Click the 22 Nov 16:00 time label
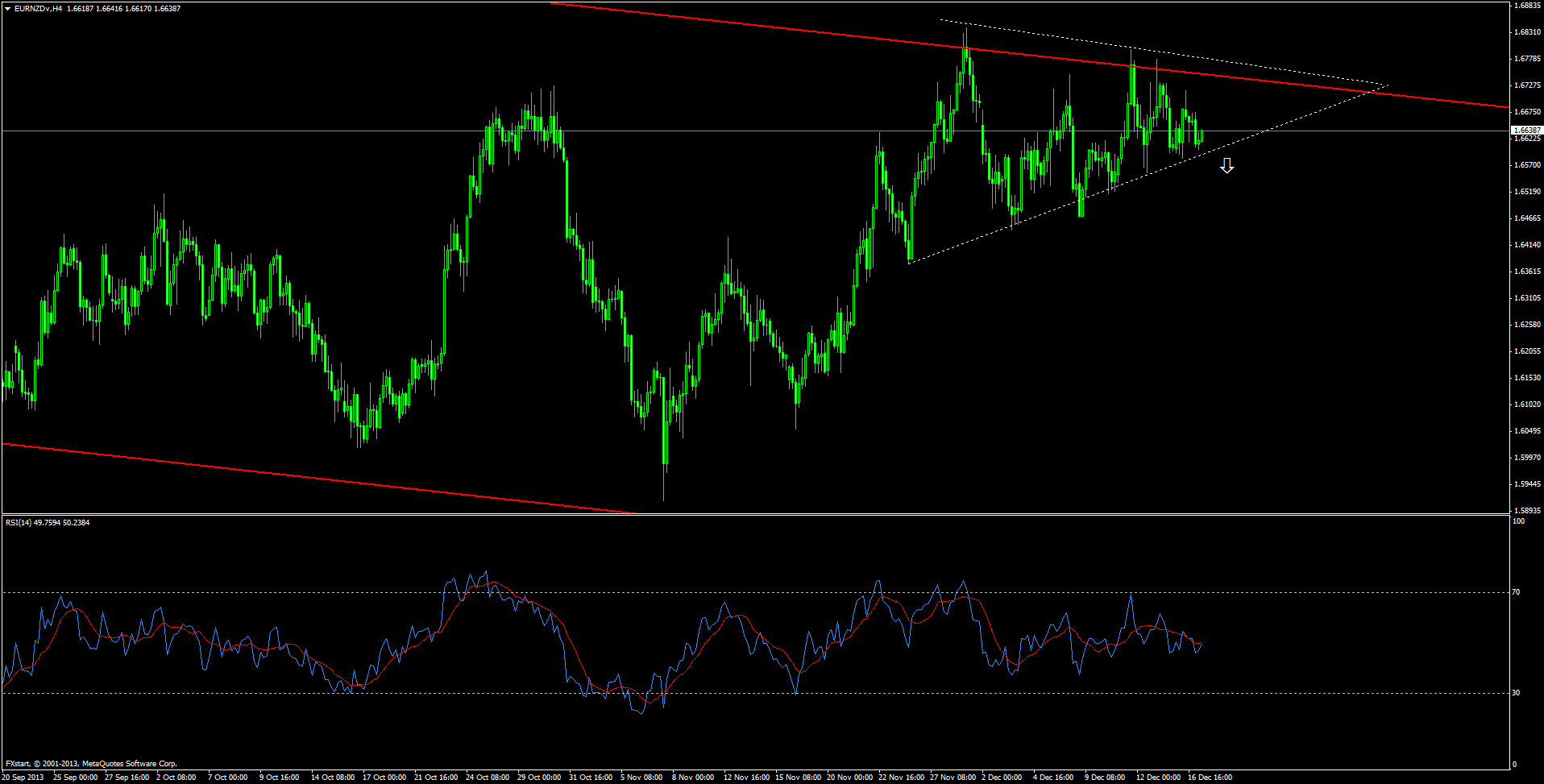 (x=901, y=778)
